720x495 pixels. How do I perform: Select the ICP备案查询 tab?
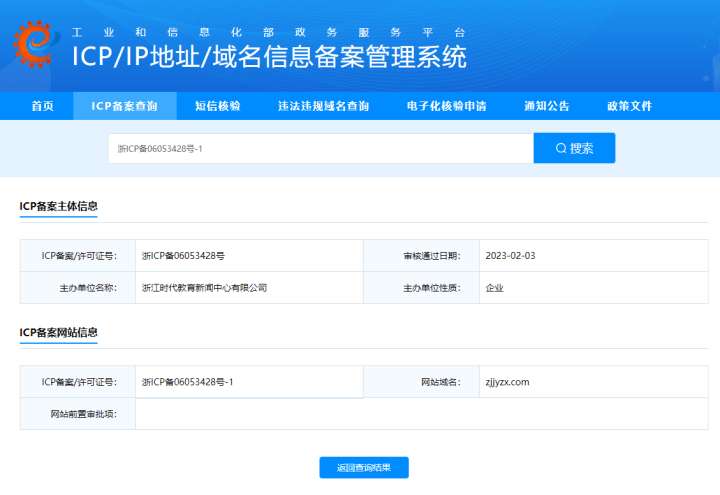coord(124,106)
